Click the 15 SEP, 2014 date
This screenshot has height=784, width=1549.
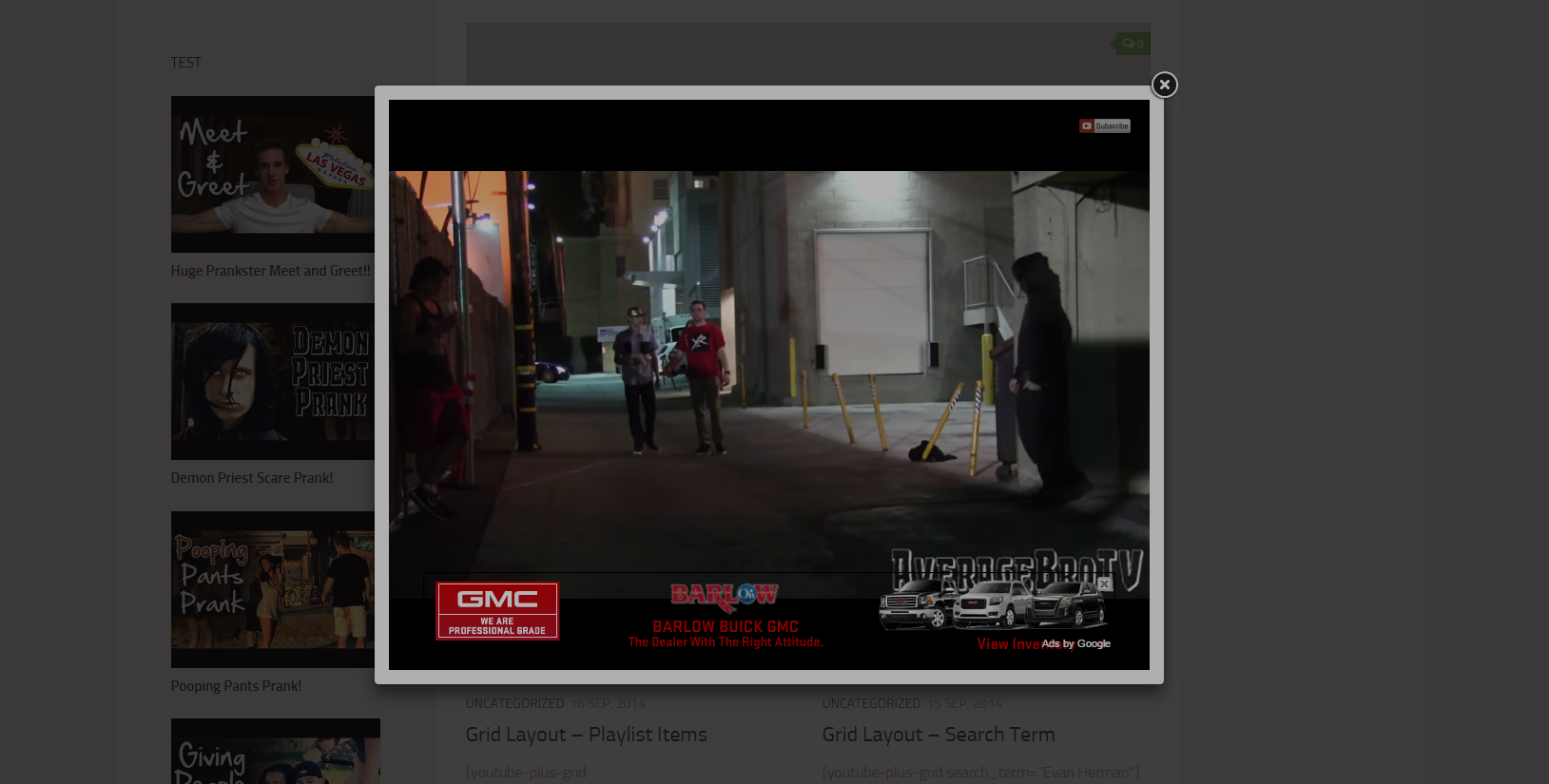(x=964, y=703)
